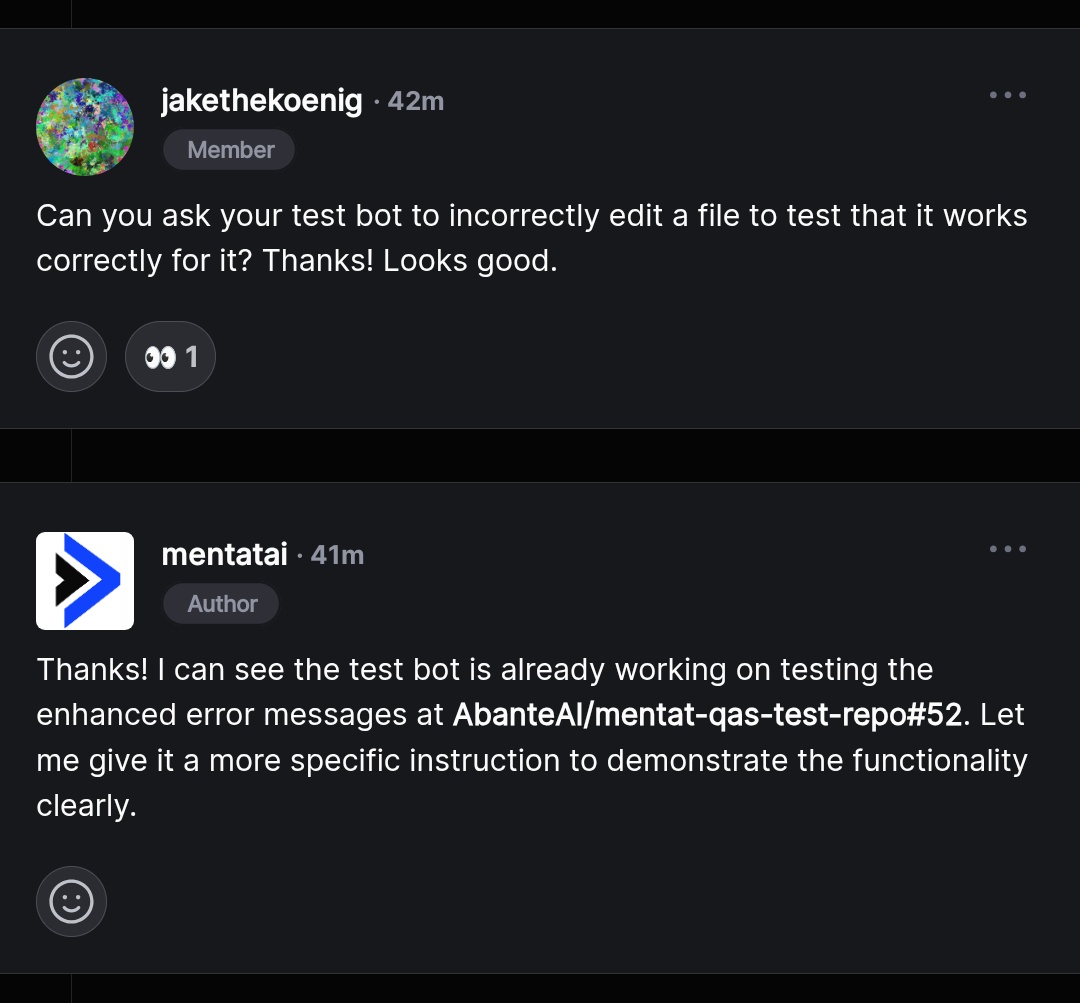1080x1003 pixels.
Task: Select the Author badge
Action: pyautogui.click(x=221, y=603)
